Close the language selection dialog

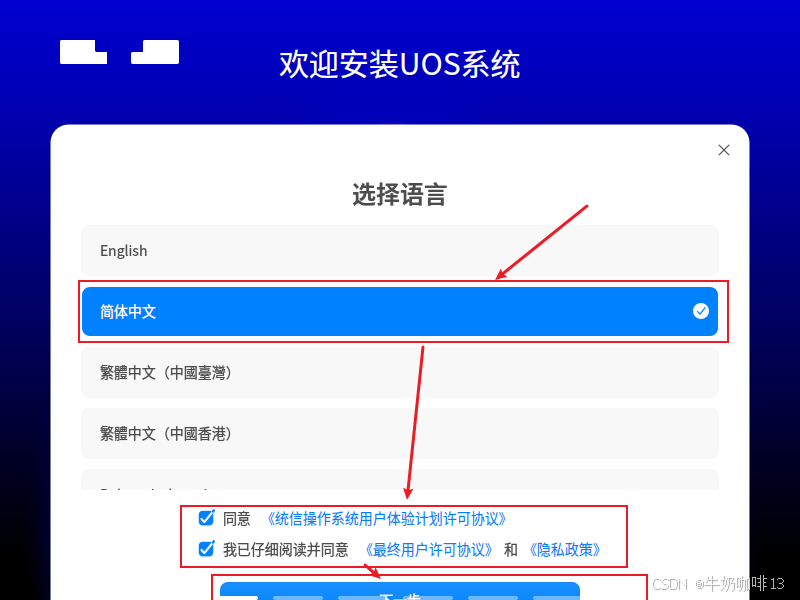pos(723,150)
